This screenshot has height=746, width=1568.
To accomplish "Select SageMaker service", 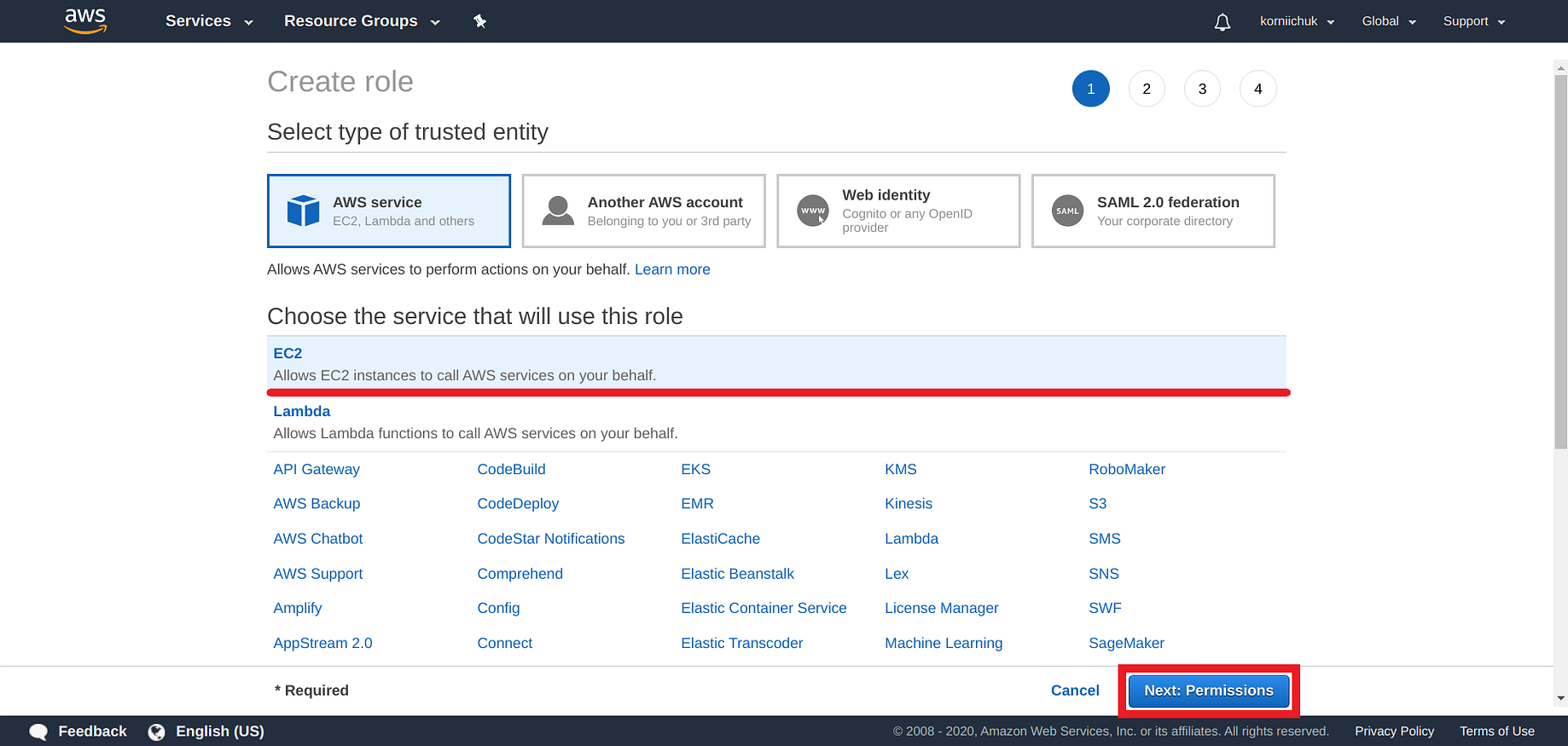I will coord(1126,643).
